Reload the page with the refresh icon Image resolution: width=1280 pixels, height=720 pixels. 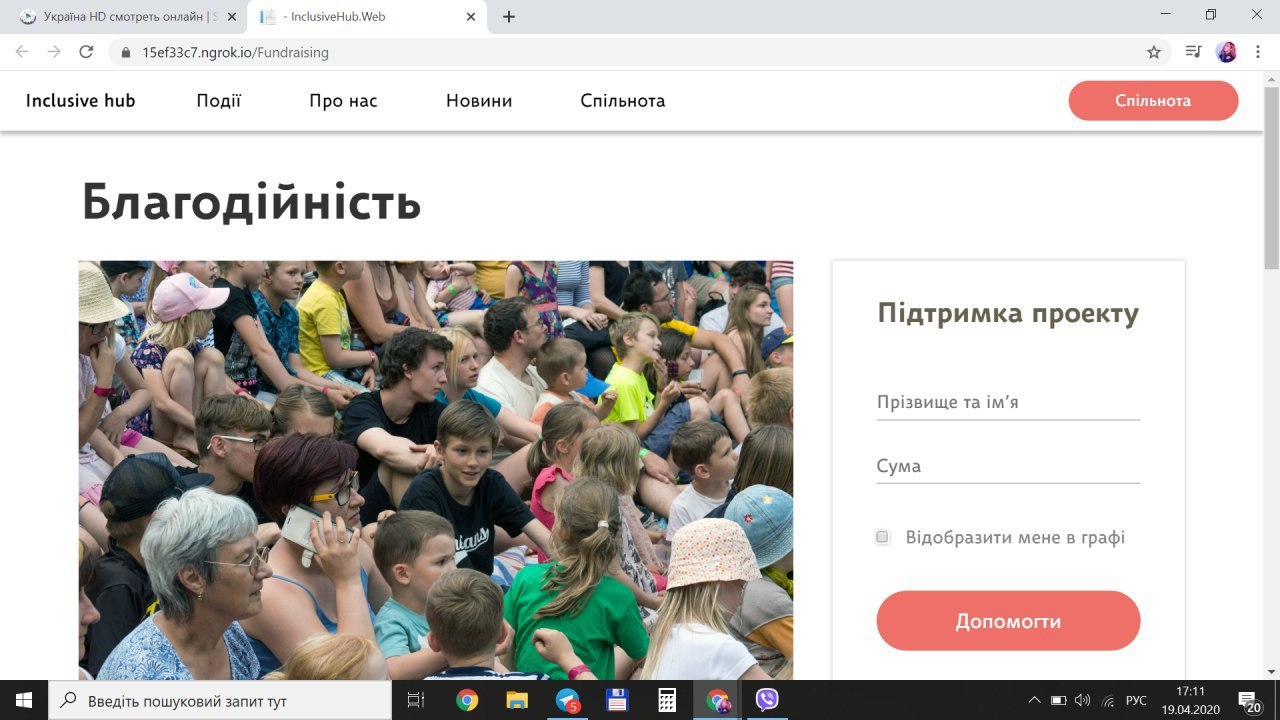click(86, 52)
